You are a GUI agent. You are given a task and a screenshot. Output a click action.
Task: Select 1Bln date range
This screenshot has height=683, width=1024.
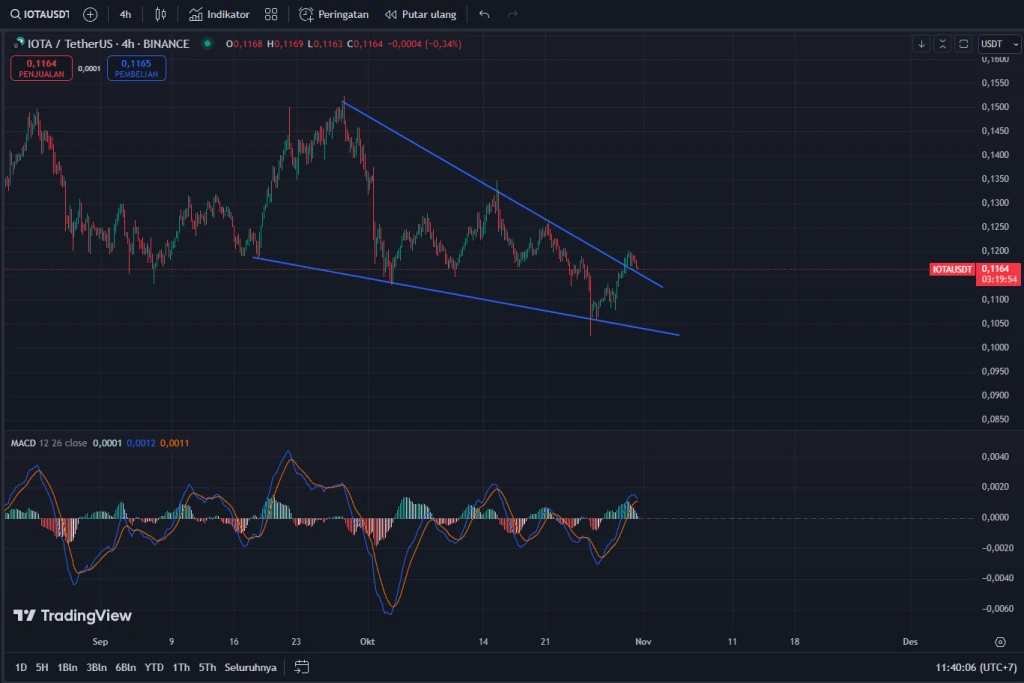coord(67,667)
